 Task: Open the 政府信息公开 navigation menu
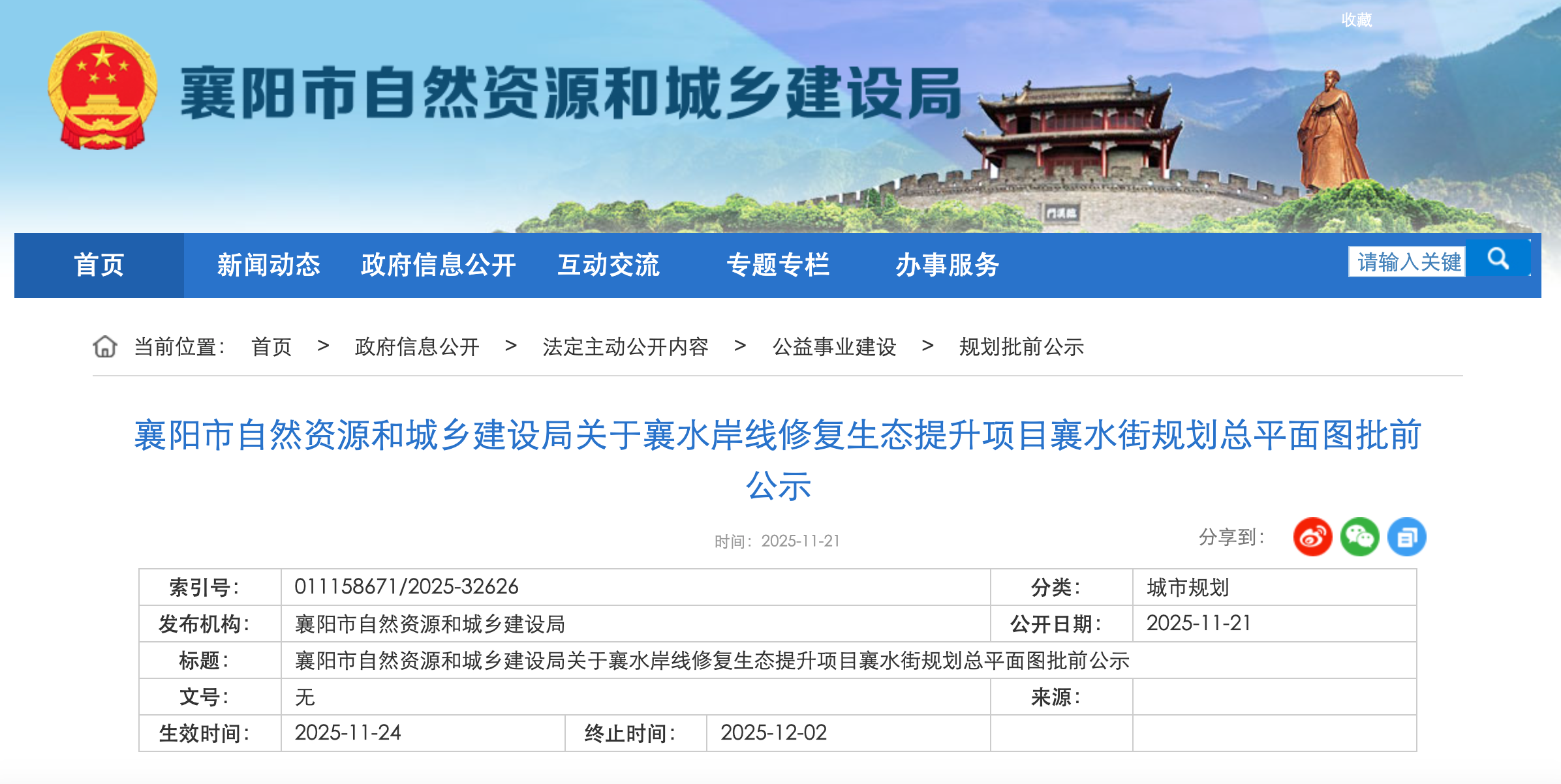pos(439,265)
